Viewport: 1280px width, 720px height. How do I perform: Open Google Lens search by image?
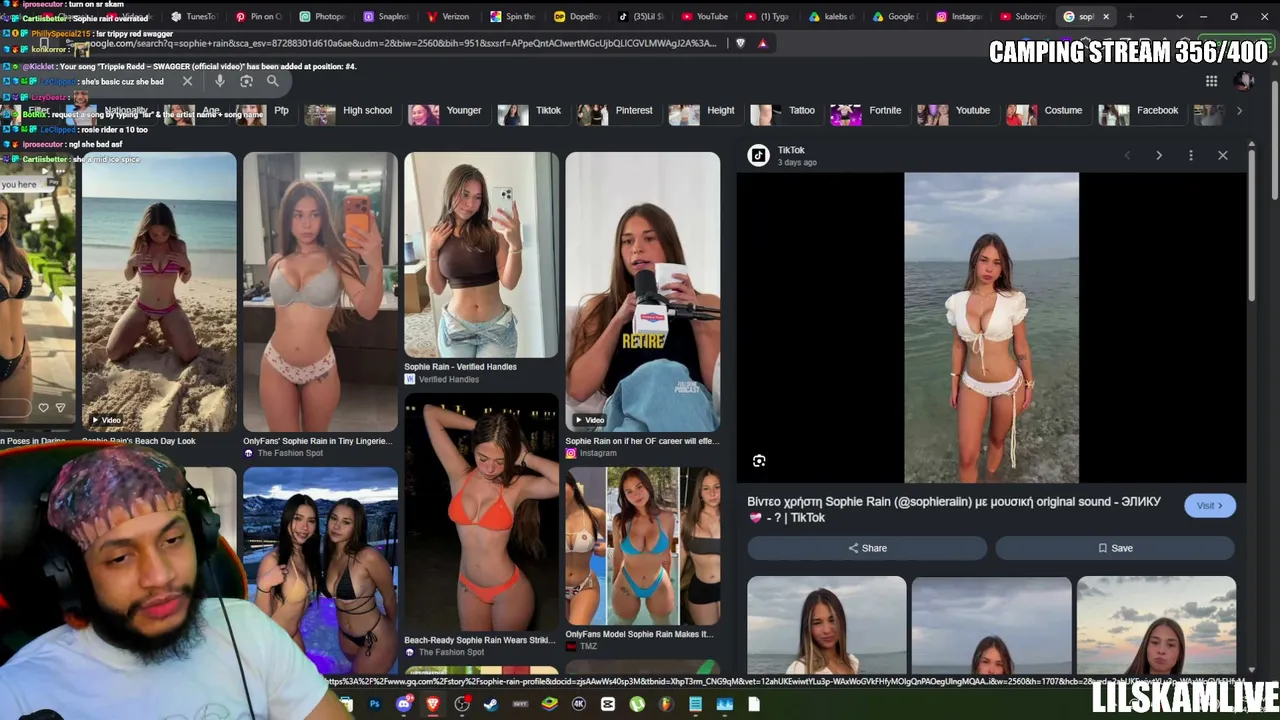[246, 81]
